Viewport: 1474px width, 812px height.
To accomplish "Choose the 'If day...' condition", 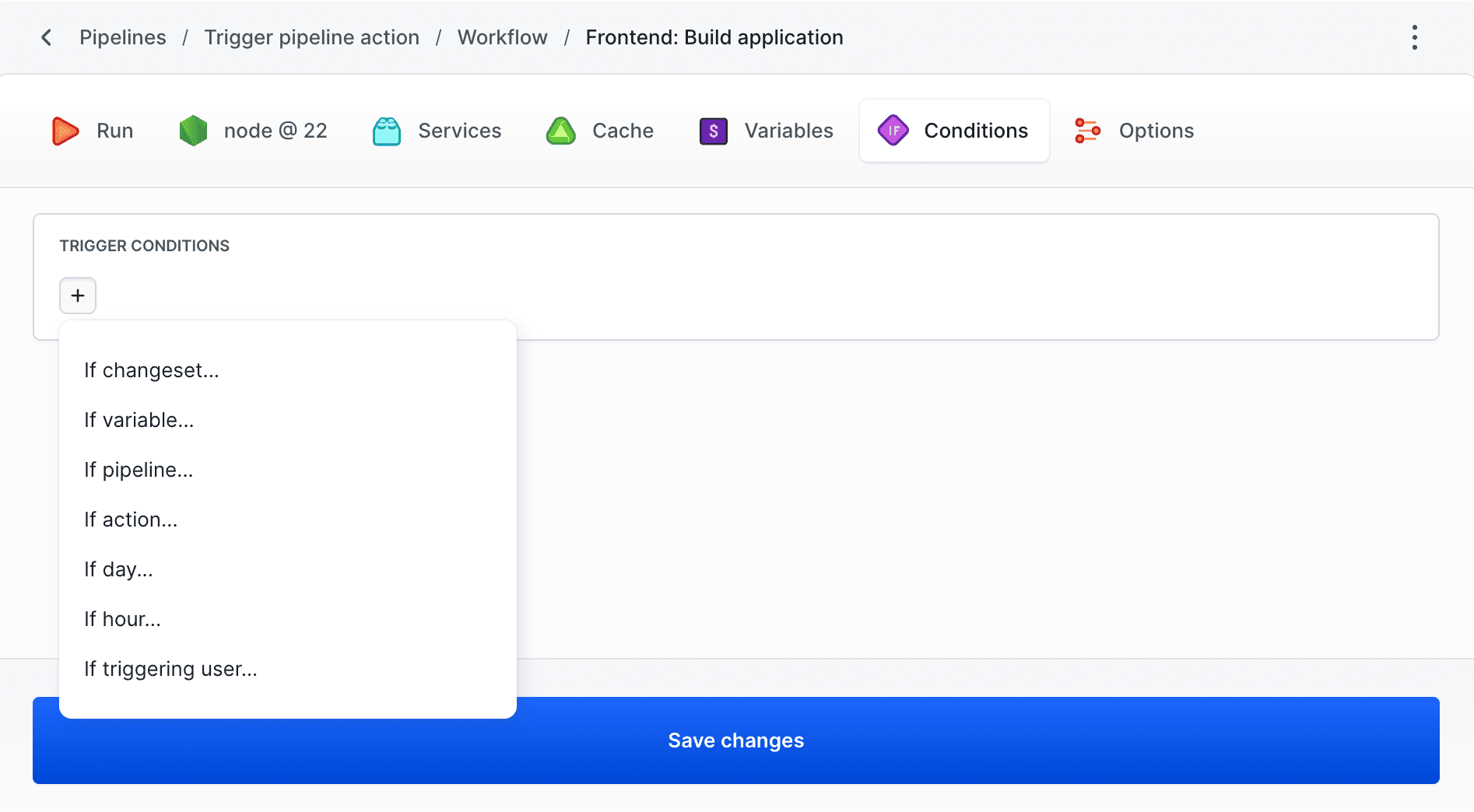I will (x=118, y=569).
